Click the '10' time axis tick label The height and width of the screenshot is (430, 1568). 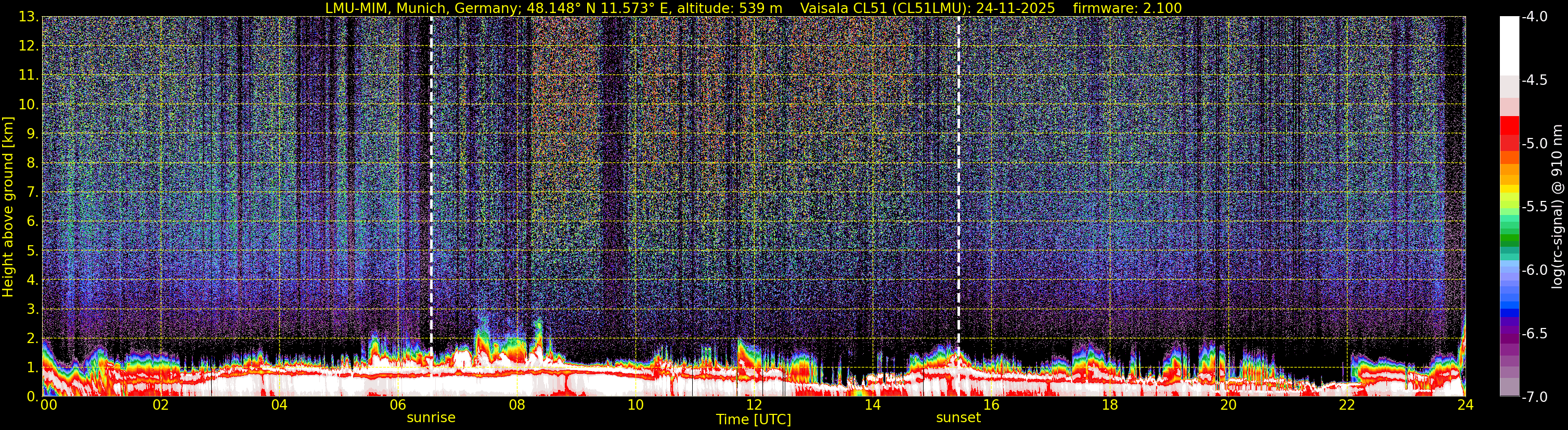click(x=636, y=405)
